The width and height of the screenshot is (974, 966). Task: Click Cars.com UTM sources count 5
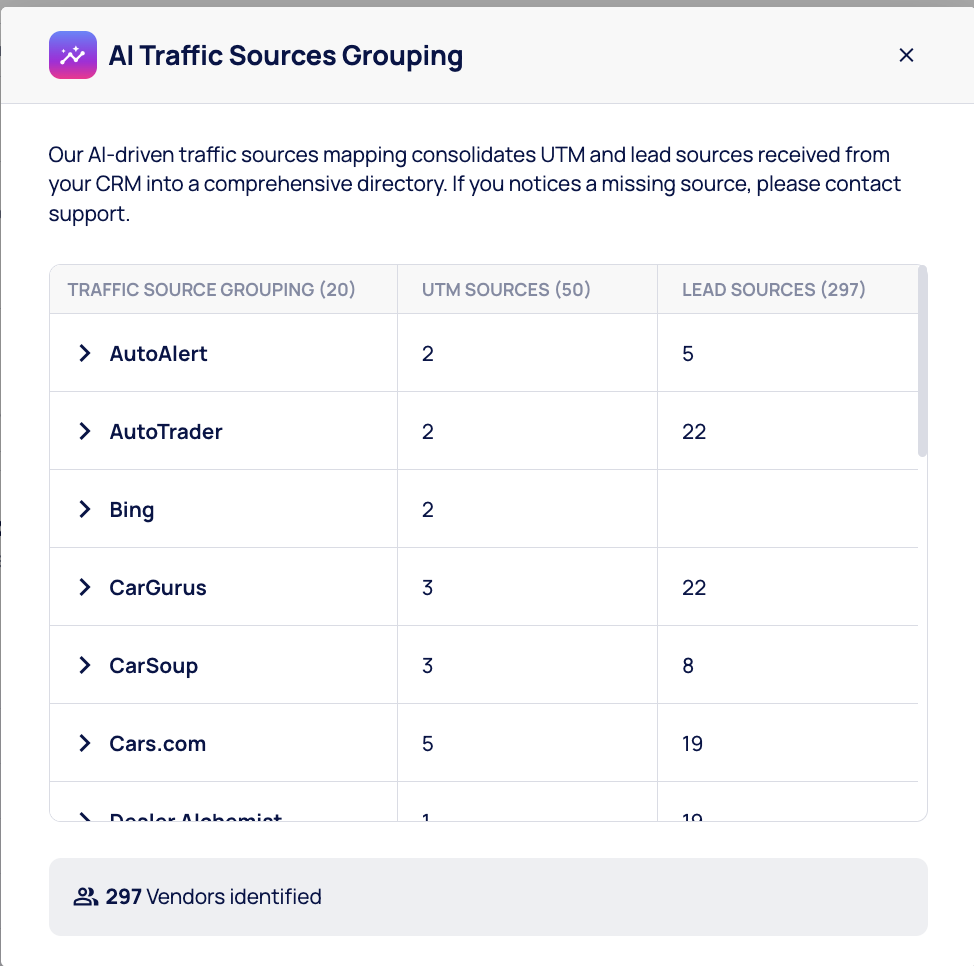(x=428, y=744)
